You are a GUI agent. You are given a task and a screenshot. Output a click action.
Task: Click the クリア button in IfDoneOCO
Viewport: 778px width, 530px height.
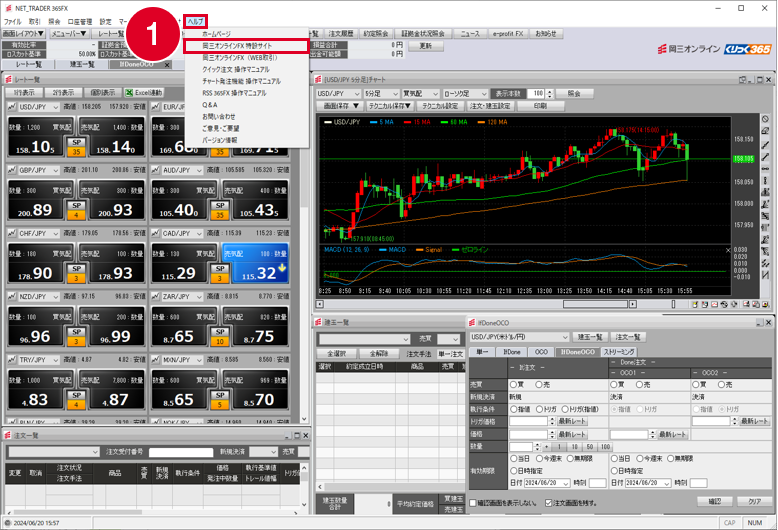pyautogui.click(x=754, y=502)
